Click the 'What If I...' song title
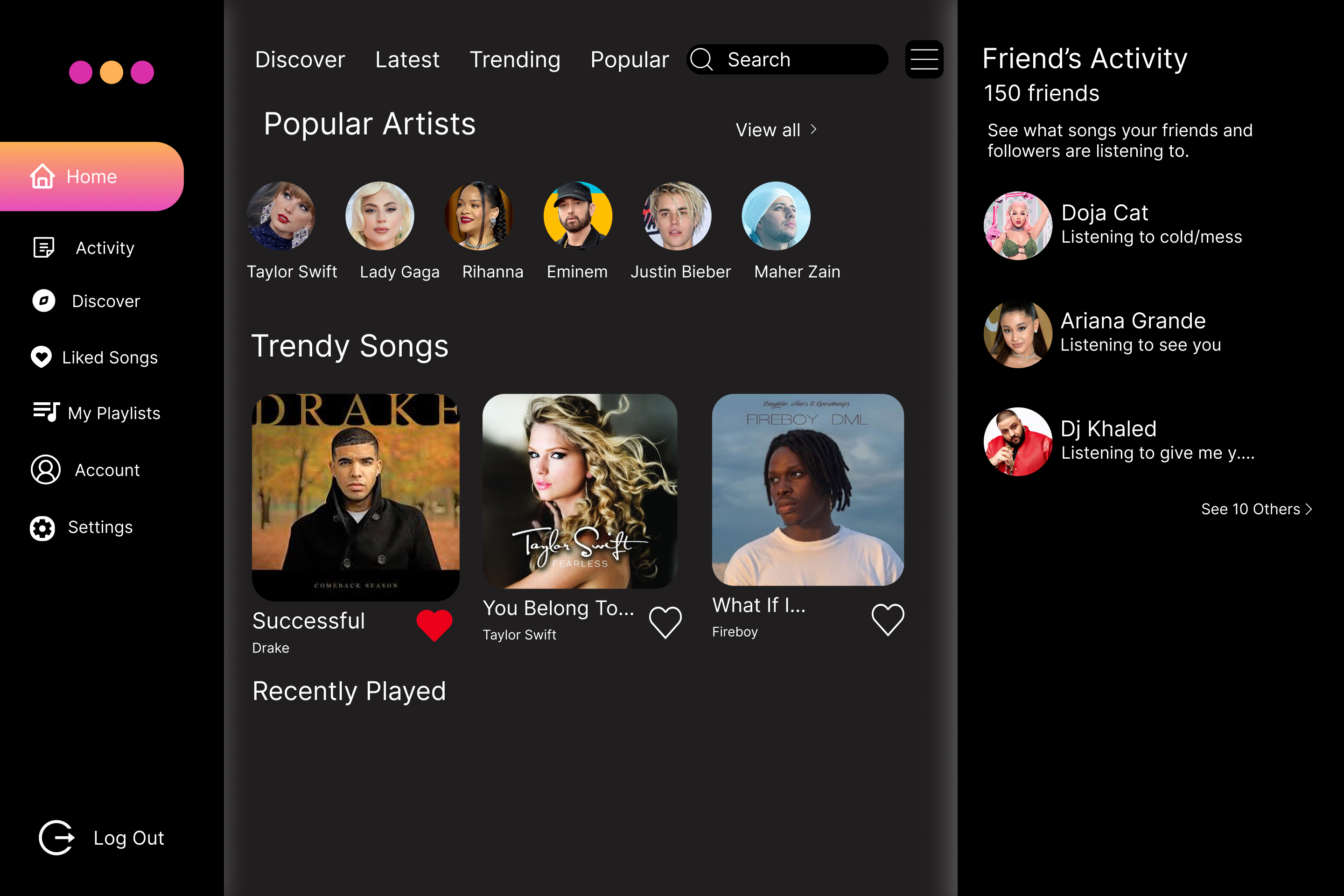 pos(759,605)
